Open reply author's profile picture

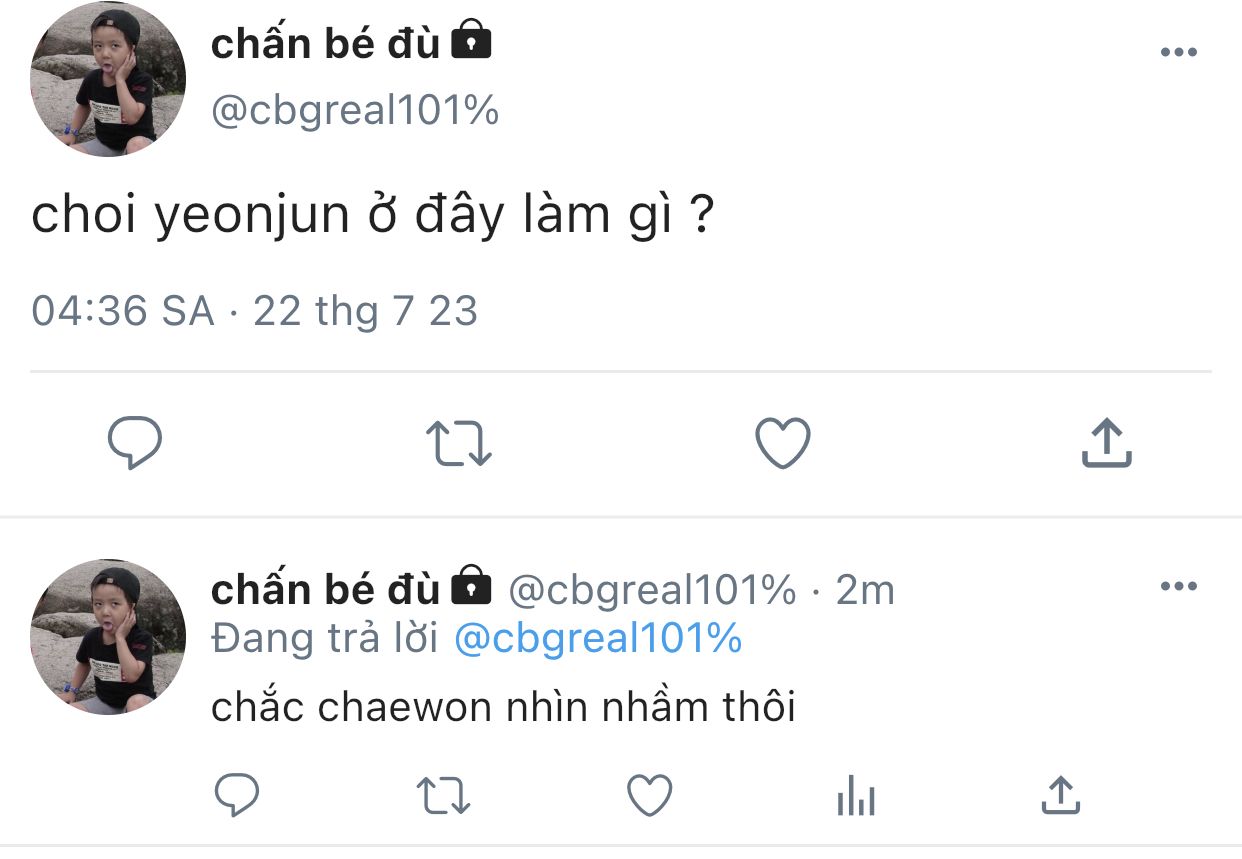point(108,637)
